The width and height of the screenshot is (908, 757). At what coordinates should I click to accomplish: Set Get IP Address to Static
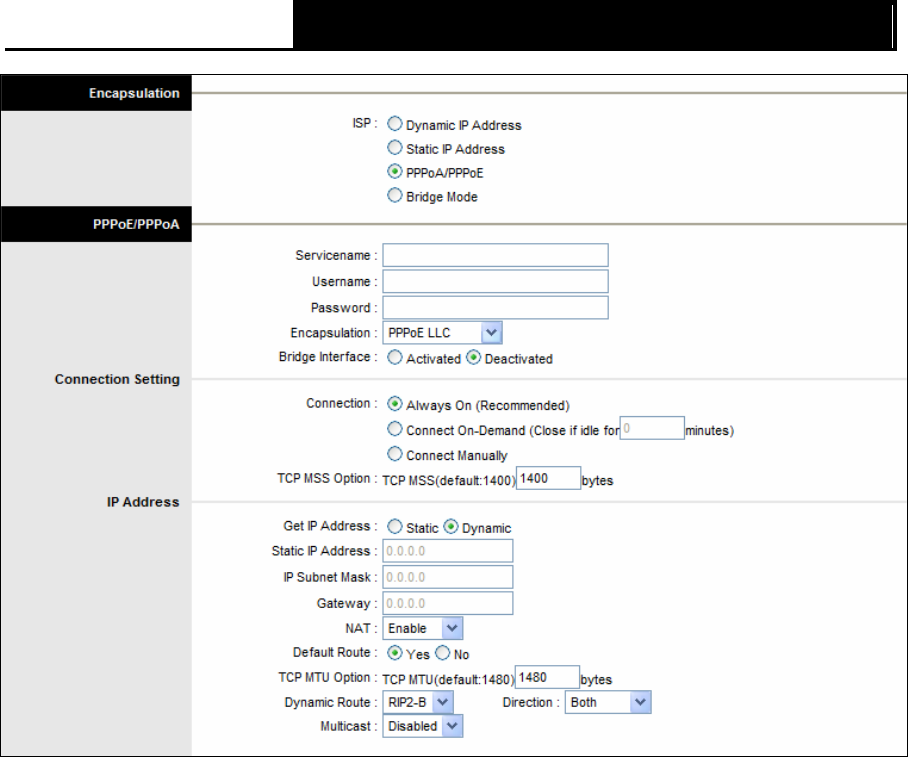click(394, 526)
